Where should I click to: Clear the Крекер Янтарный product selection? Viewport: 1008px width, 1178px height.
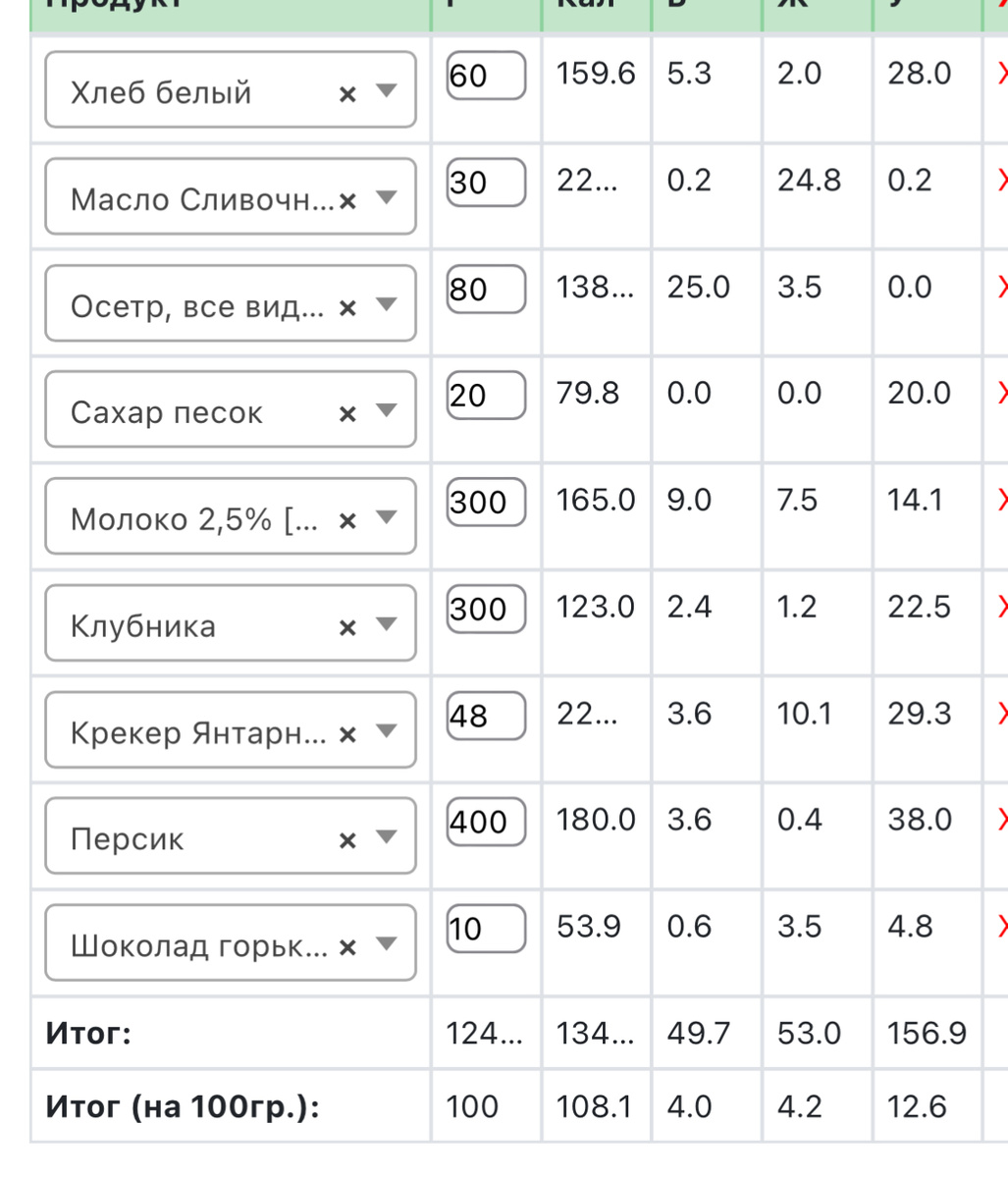[346, 734]
